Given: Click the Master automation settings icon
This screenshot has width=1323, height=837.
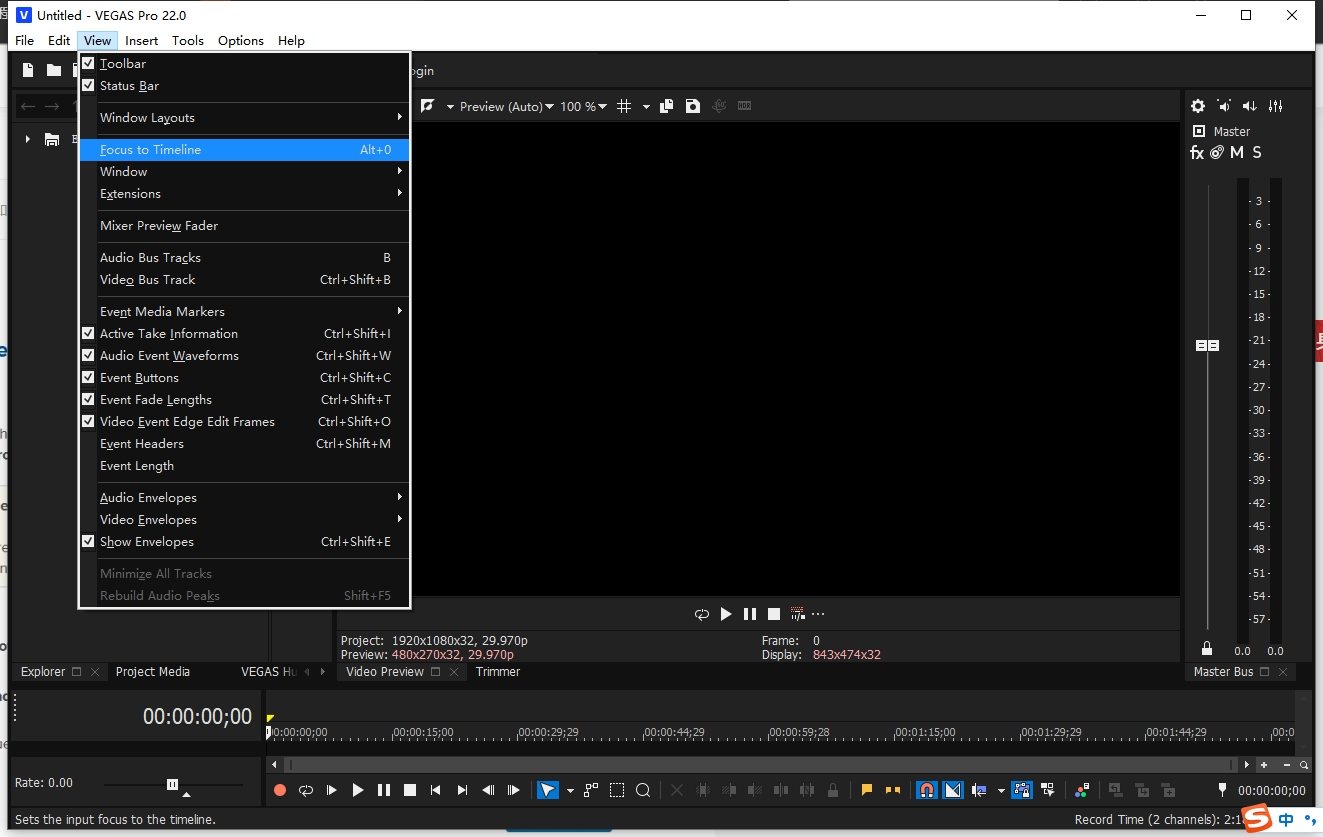Looking at the screenshot, I should 1217,153.
